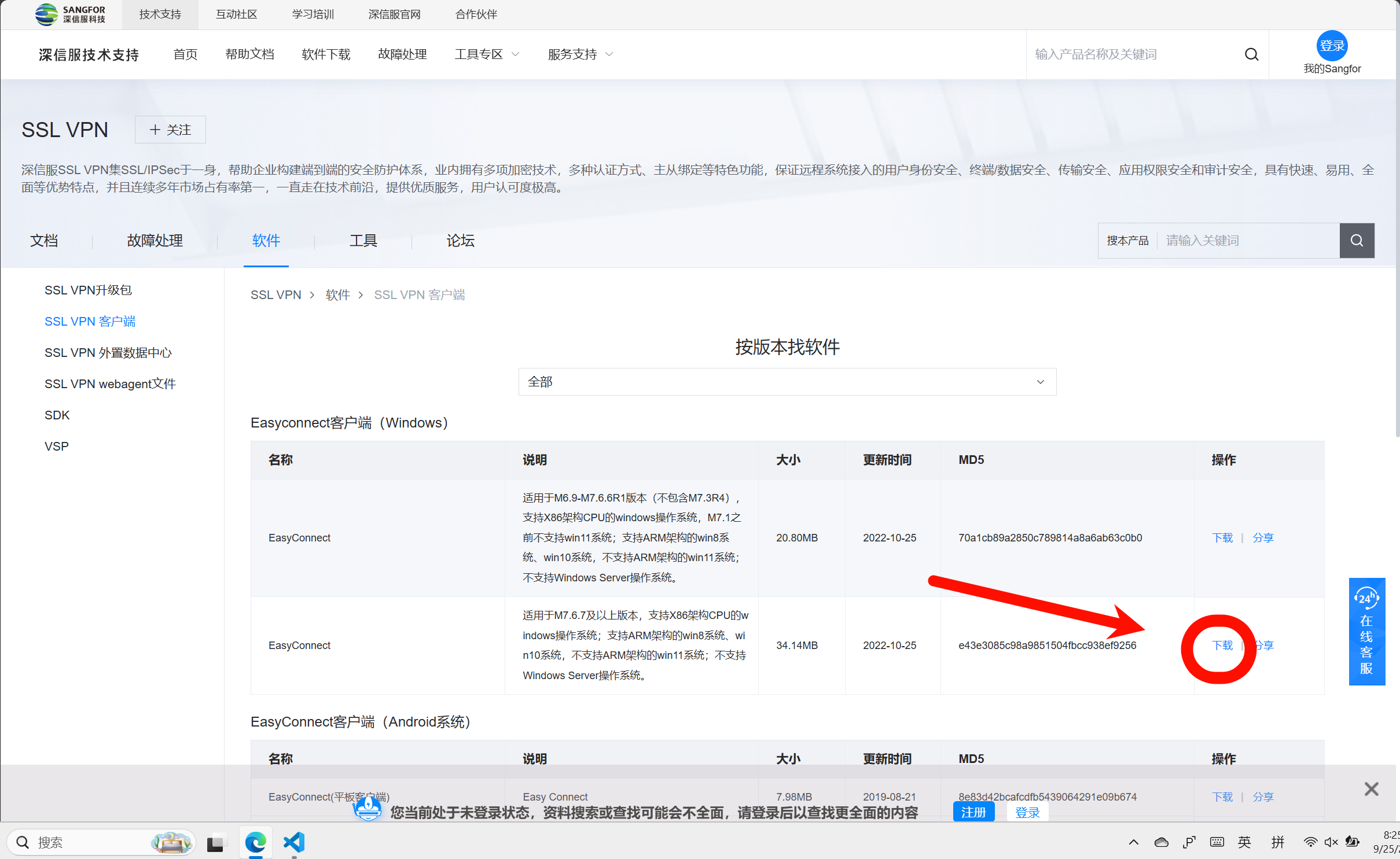Switch to the 故障处理 product tab
1400x859 pixels.
155,241
